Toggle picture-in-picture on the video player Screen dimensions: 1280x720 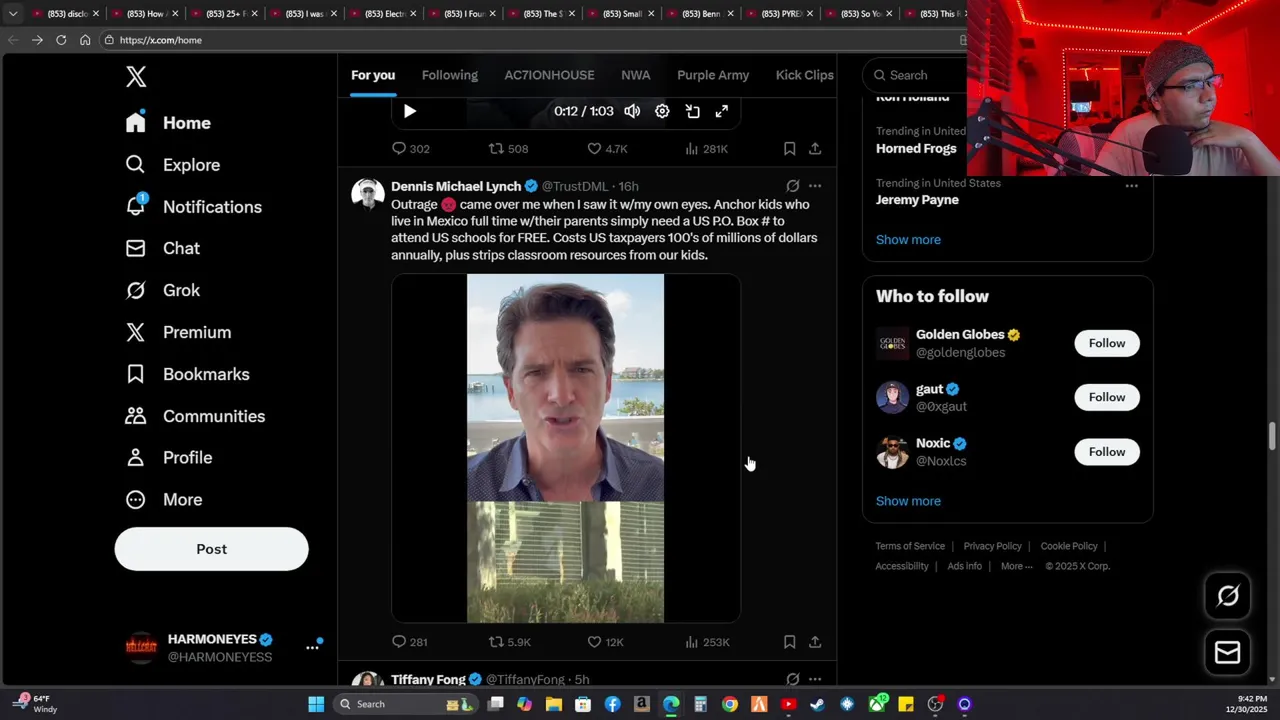click(692, 111)
